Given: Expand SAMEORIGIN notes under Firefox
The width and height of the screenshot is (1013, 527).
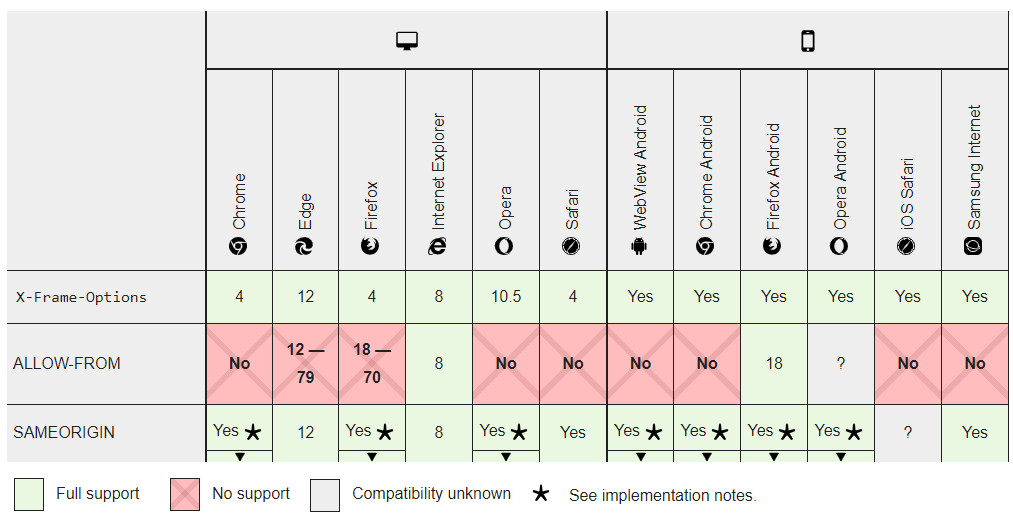Looking at the screenshot, I should coord(372,456).
